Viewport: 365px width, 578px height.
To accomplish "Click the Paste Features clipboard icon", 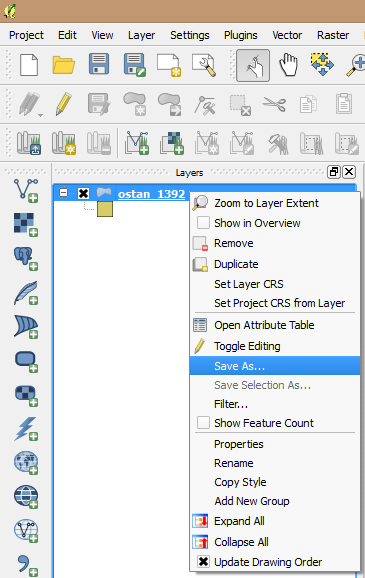I will pyautogui.click(x=344, y=103).
